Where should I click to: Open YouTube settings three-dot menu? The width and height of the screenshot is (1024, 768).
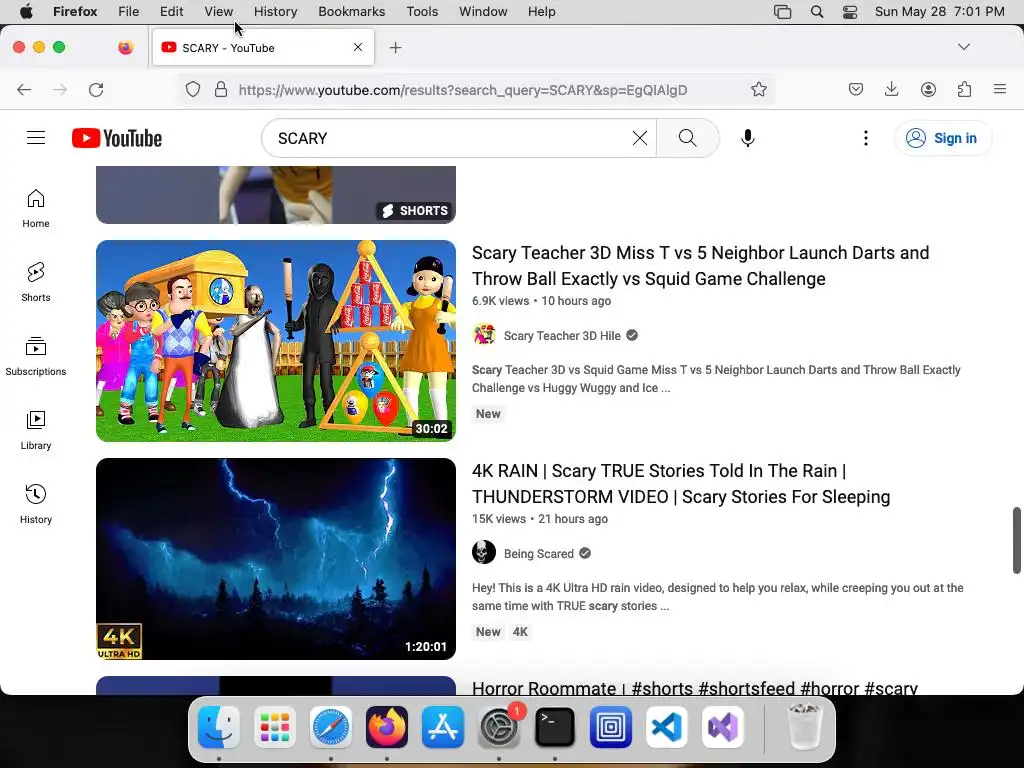(865, 138)
